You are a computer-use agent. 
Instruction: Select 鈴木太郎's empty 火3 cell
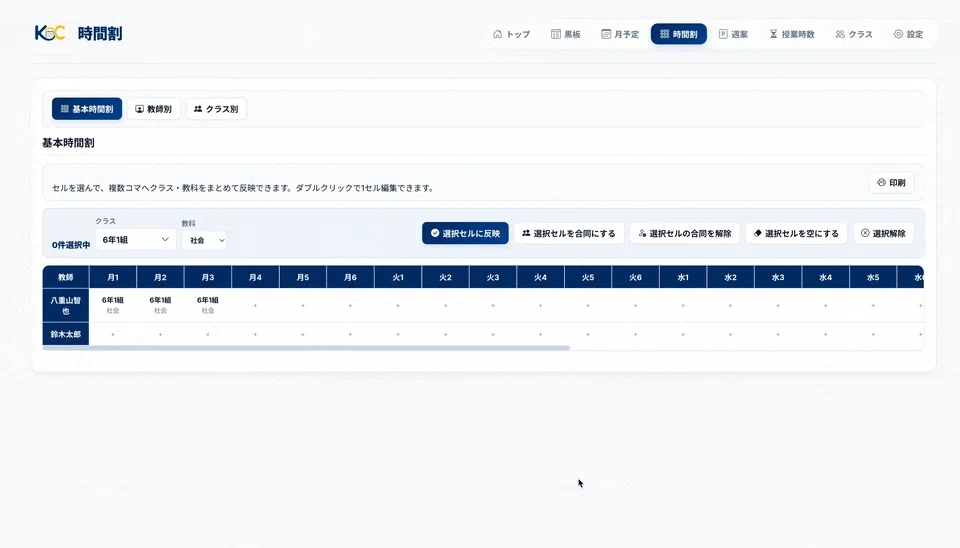[493, 334]
